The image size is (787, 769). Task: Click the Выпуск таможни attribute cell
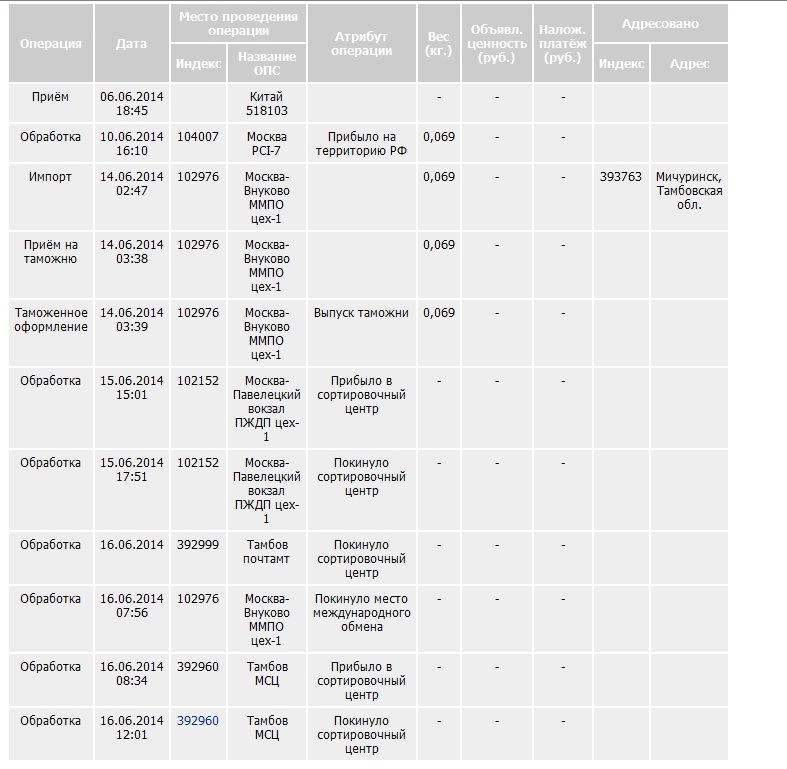361,313
